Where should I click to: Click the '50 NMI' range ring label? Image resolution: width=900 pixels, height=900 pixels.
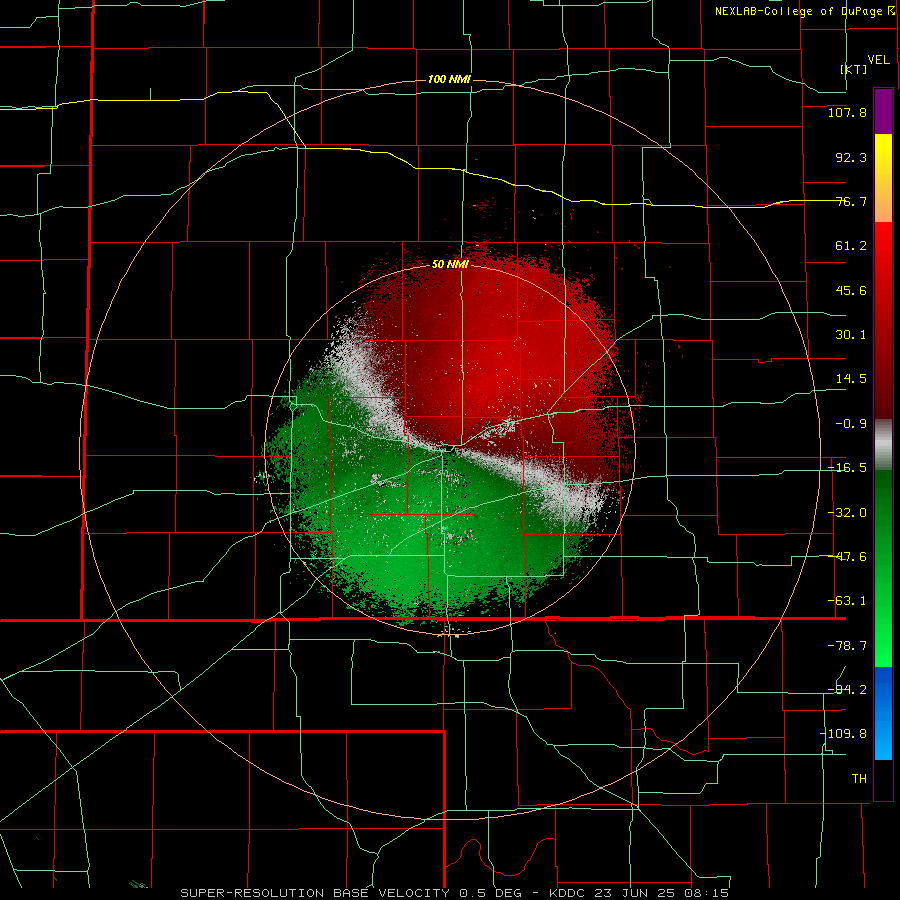coord(450,264)
